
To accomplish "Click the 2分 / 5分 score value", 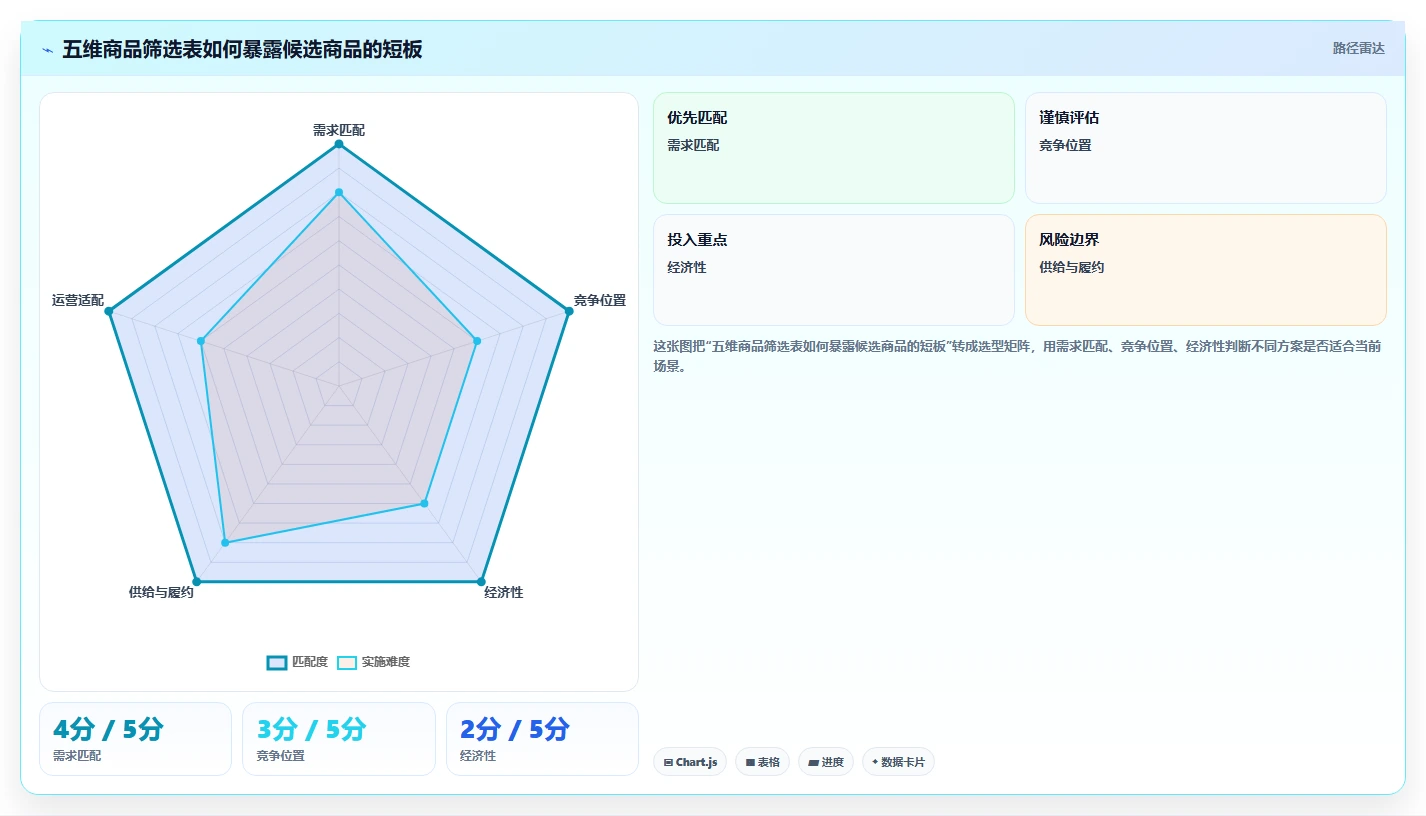I will point(515,729).
